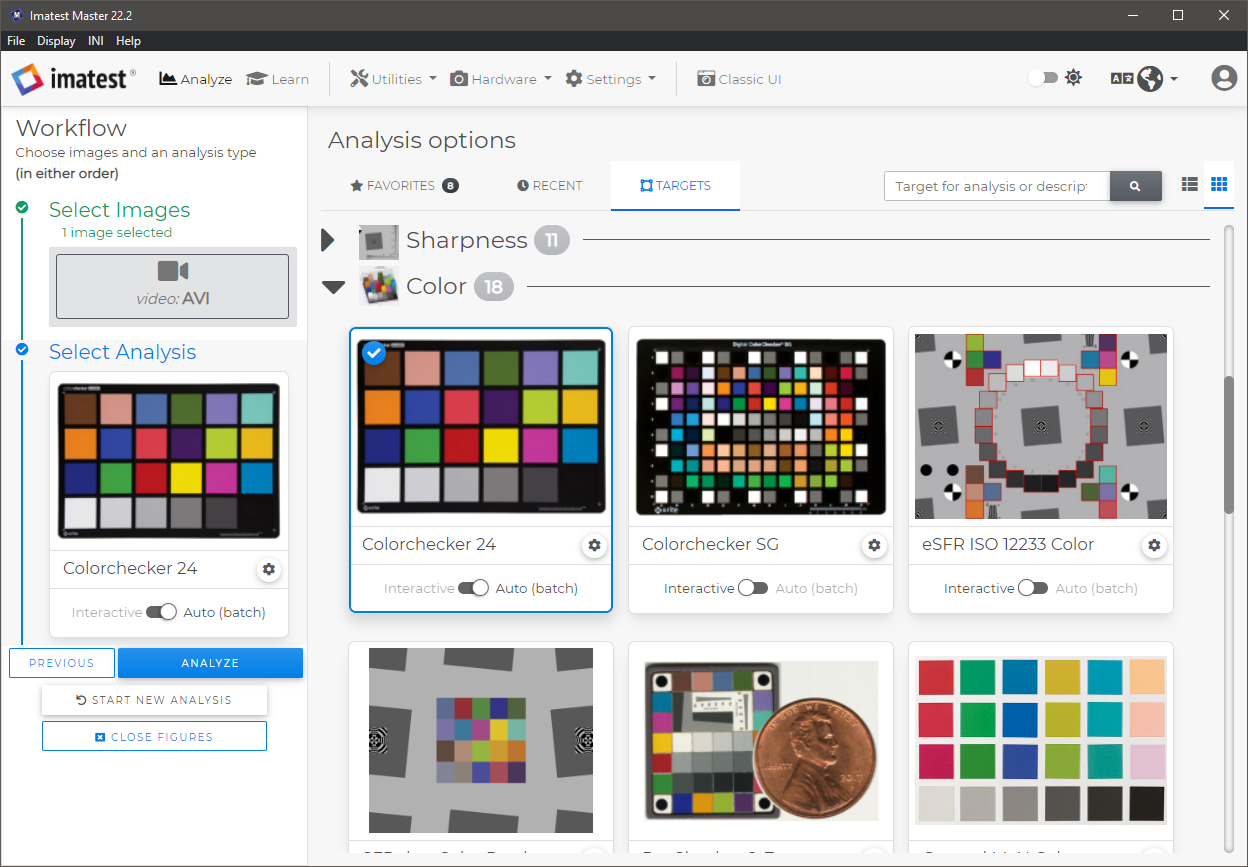Open eSFR ISO 12233 Color settings gear
Viewport: 1248px width, 867px height.
(x=1155, y=545)
